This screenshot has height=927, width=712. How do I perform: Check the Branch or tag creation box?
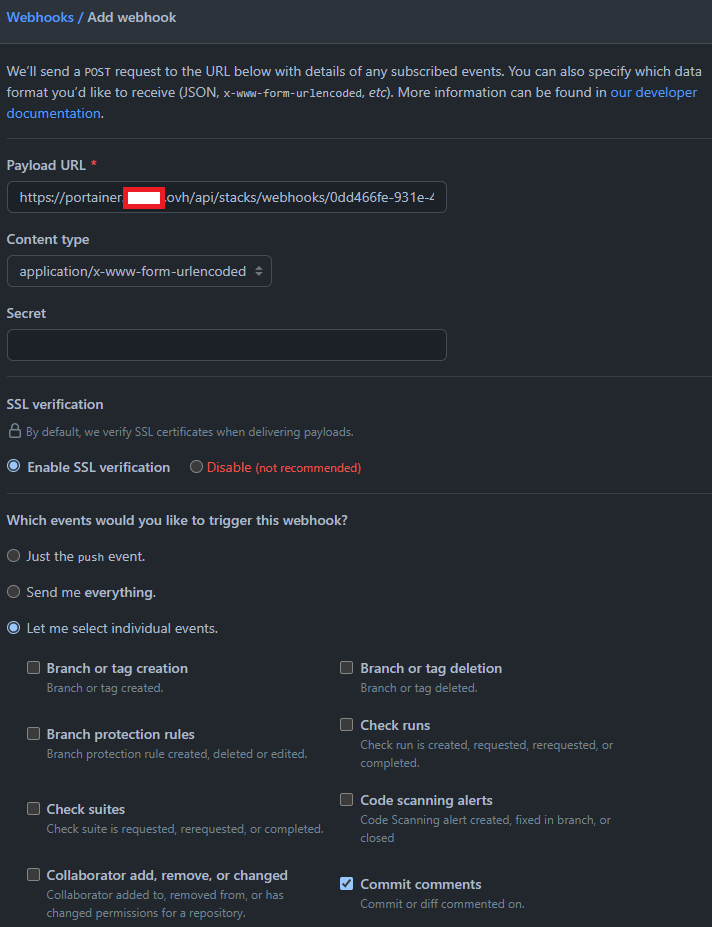[34, 668]
